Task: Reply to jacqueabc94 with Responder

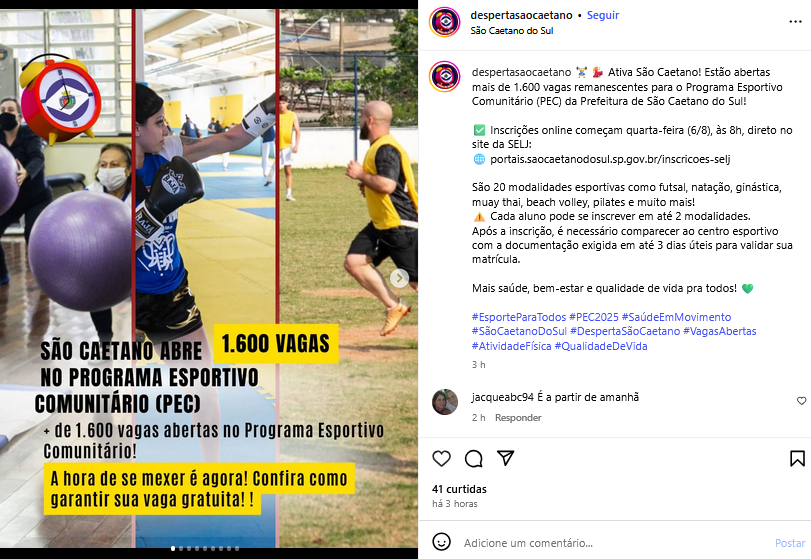Action: 518,418
